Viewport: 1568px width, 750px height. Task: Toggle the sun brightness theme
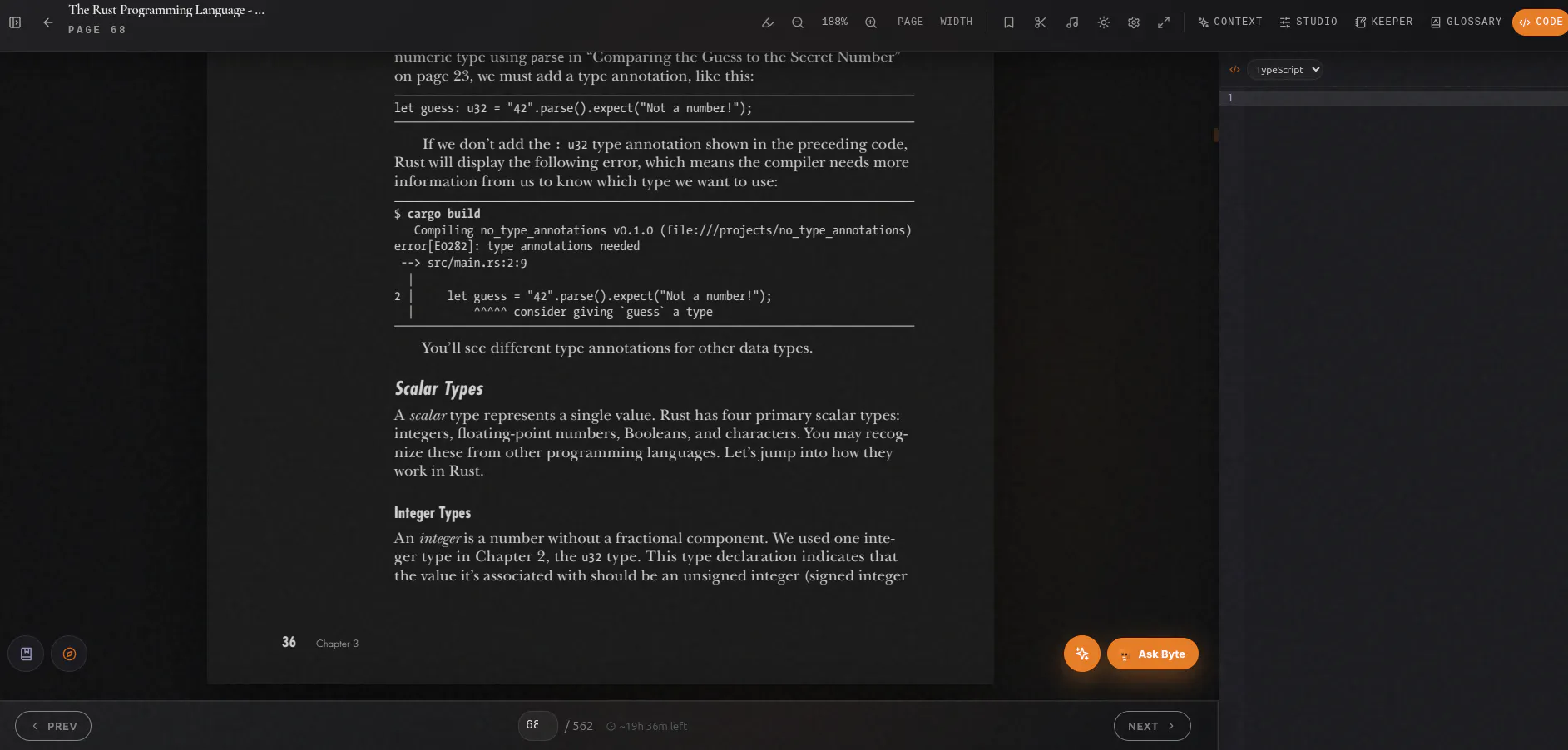(1104, 22)
